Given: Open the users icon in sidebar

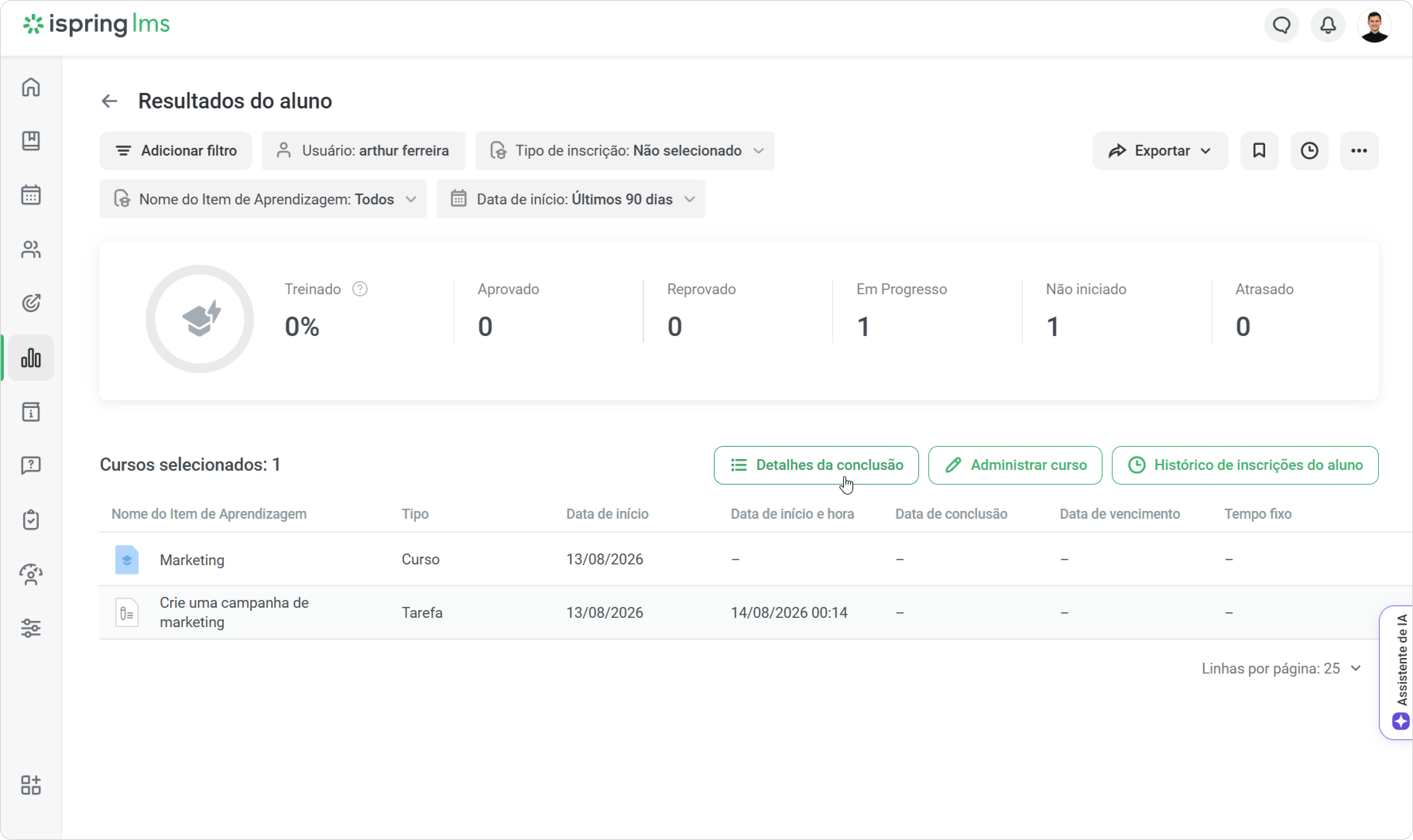Looking at the screenshot, I should [x=31, y=249].
